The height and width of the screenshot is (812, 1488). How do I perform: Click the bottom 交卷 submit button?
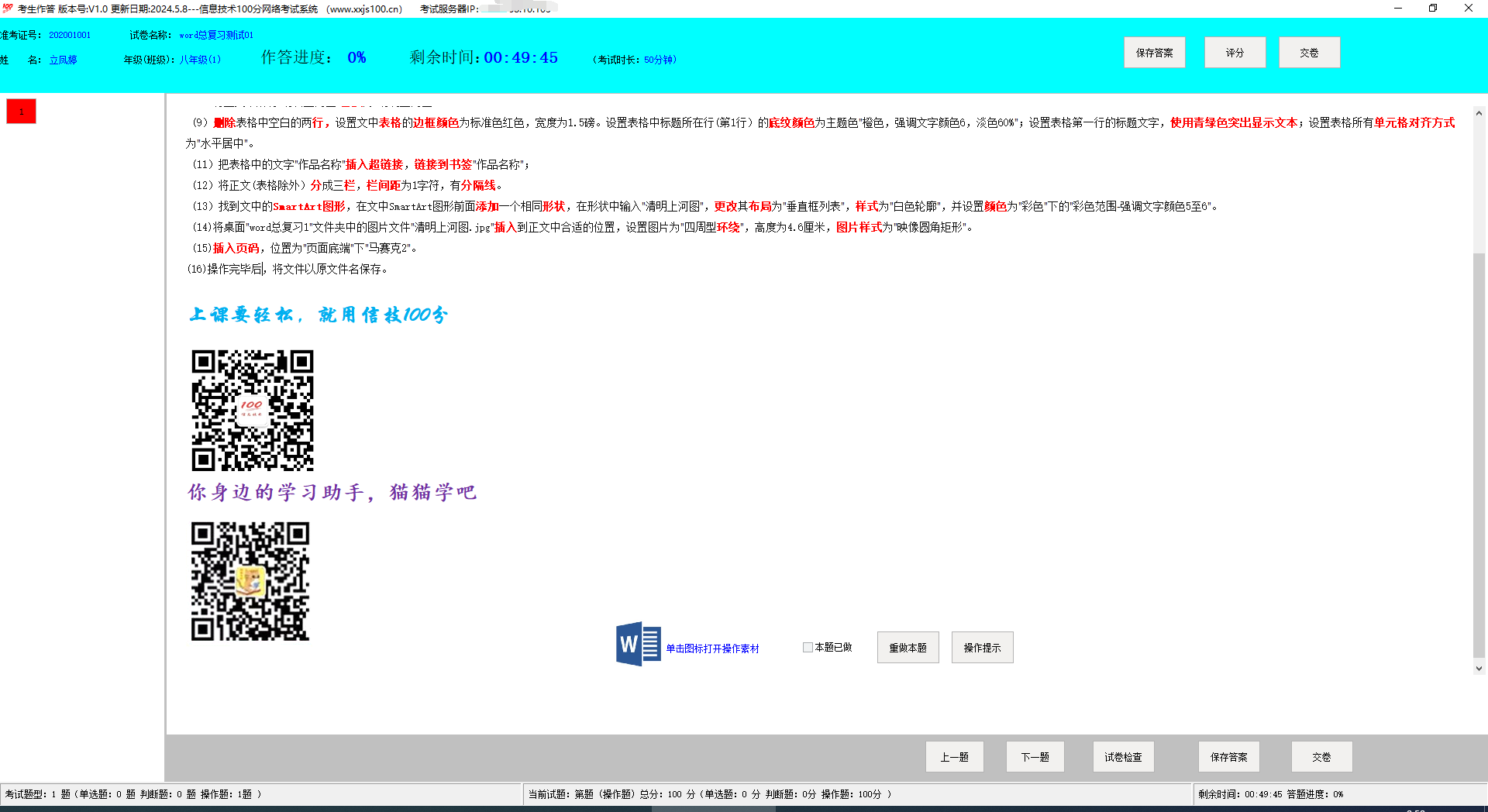pos(1321,757)
